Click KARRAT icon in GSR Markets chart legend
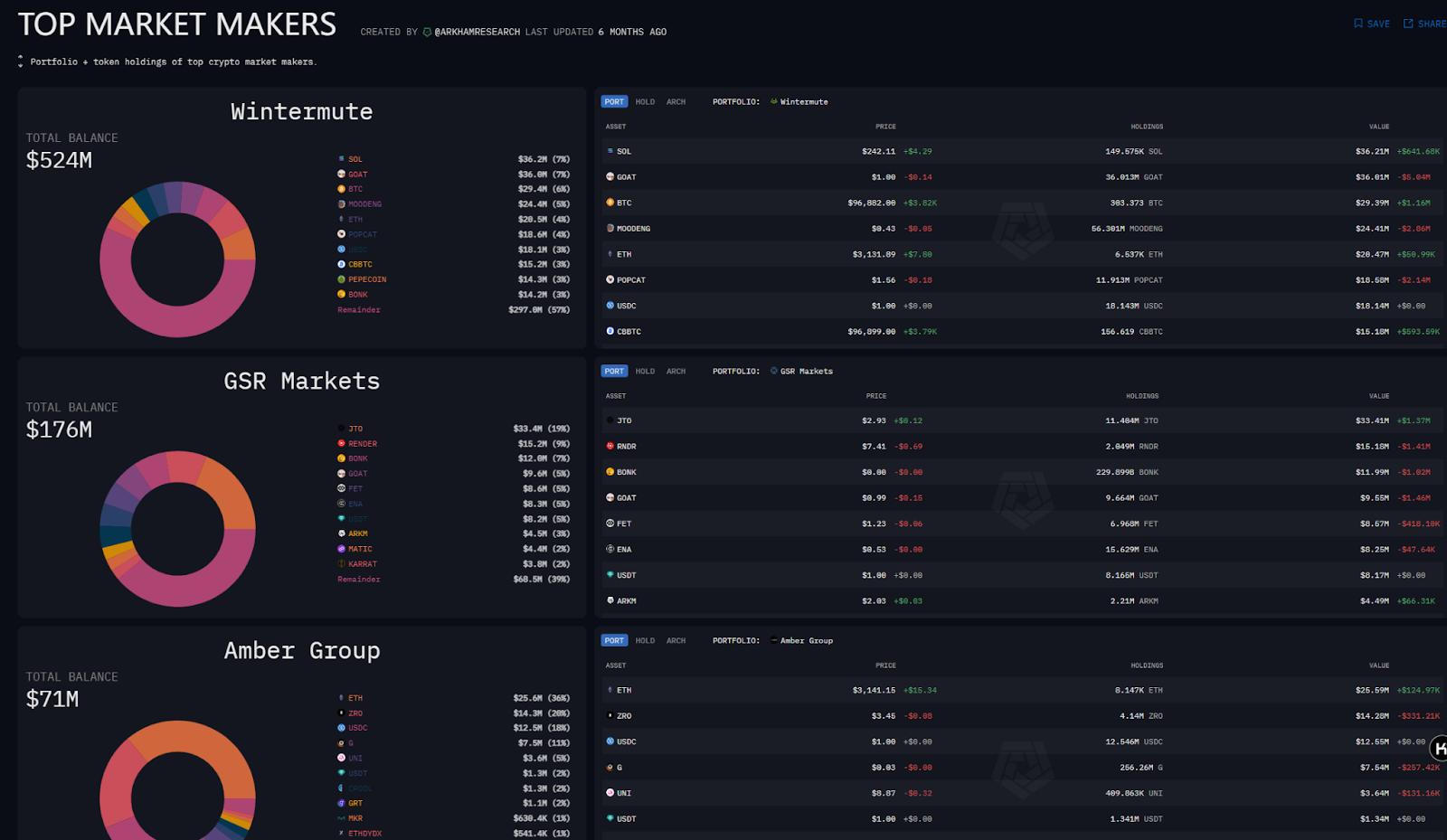1447x840 pixels. (341, 563)
